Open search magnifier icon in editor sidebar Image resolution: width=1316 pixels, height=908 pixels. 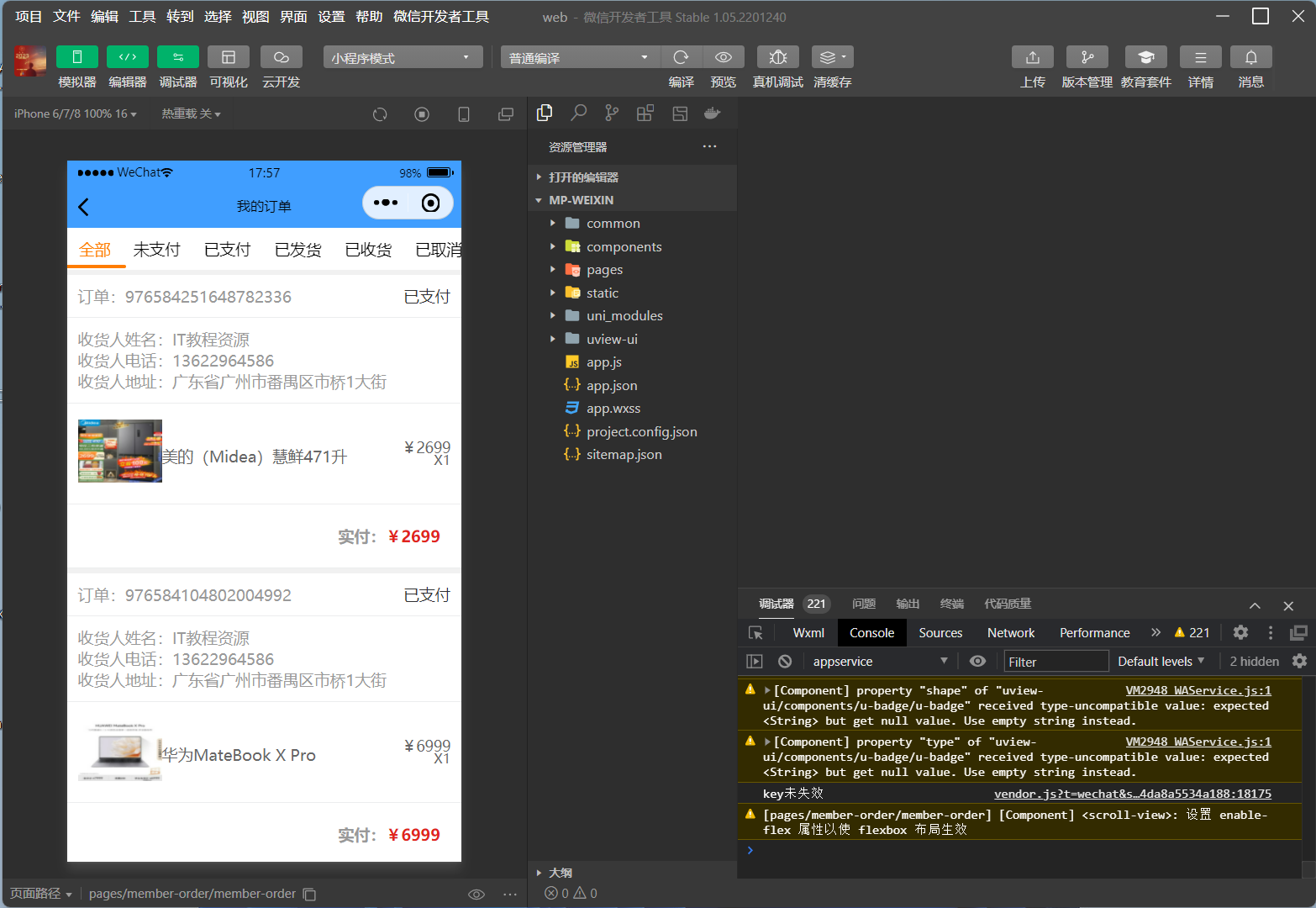[578, 113]
